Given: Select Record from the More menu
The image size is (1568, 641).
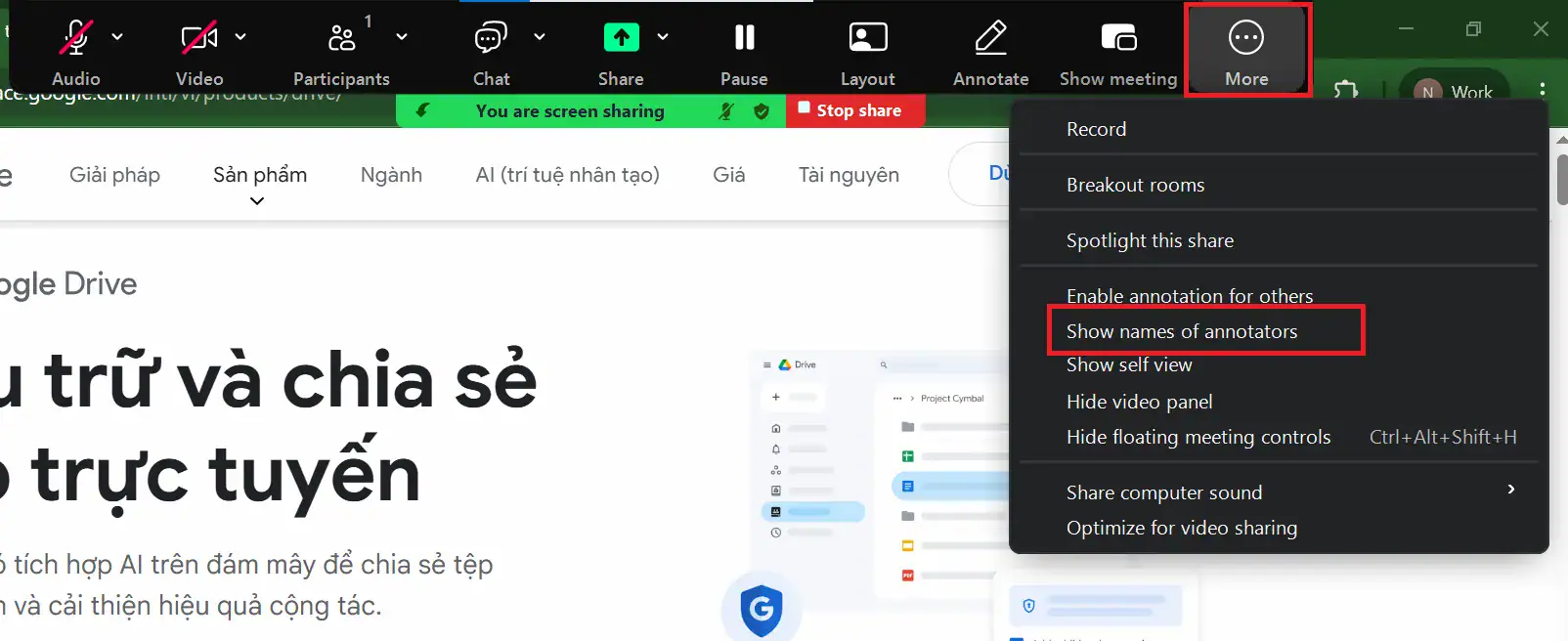Looking at the screenshot, I should coord(1096,129).
